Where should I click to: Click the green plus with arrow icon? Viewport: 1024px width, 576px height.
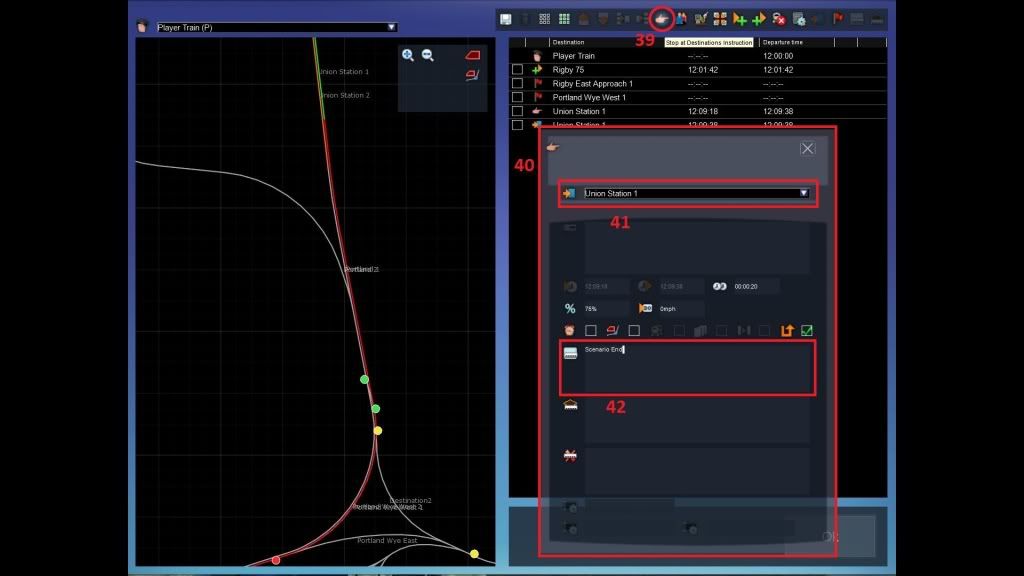coord(759,19)
